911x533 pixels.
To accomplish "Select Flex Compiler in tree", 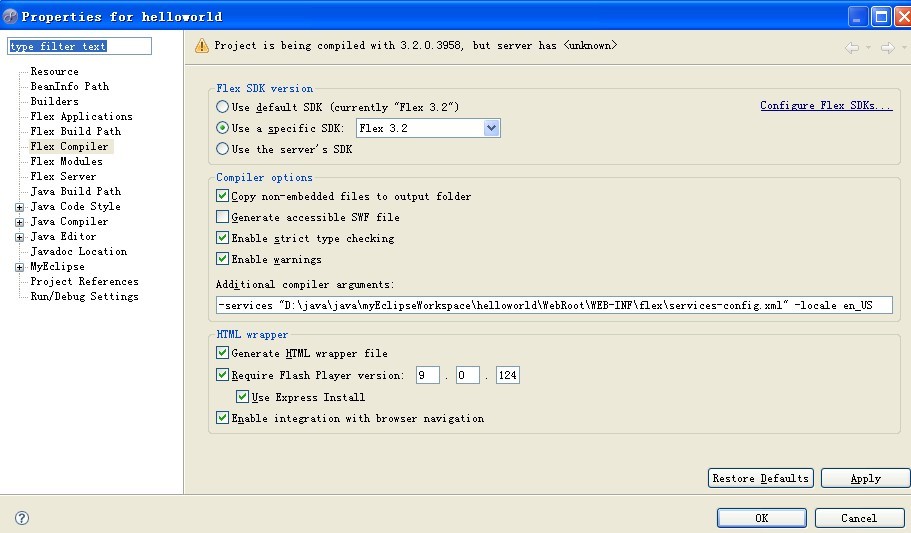I will point(69,146).
